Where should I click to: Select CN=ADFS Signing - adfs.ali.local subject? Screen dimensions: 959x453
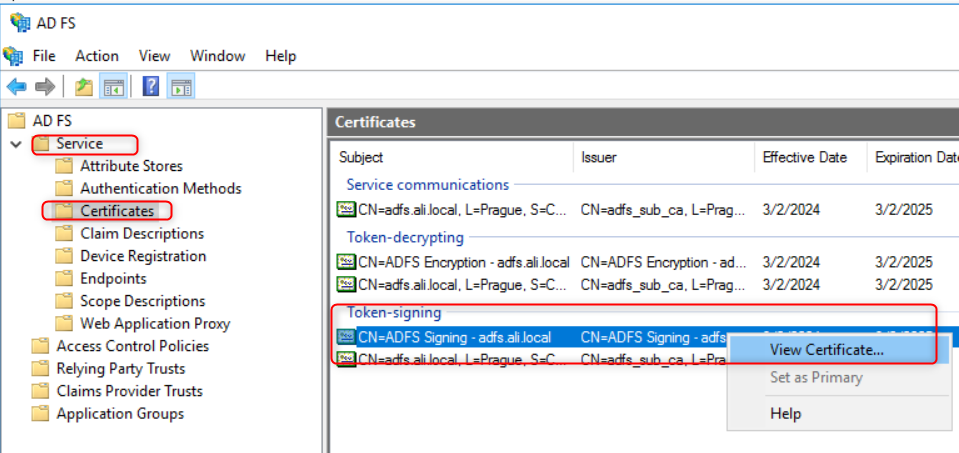454,337
